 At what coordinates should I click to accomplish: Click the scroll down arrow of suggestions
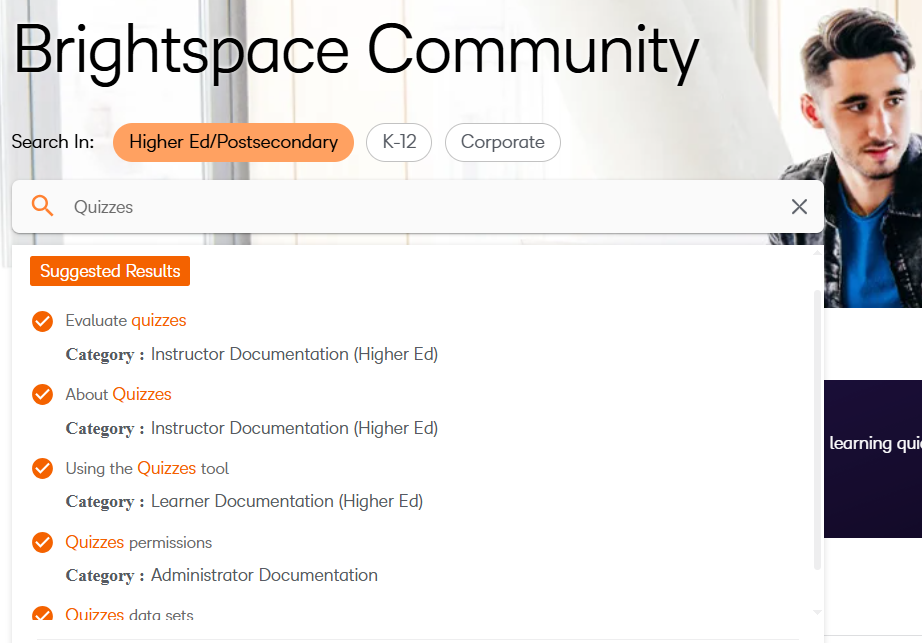[x=817, y=612]
